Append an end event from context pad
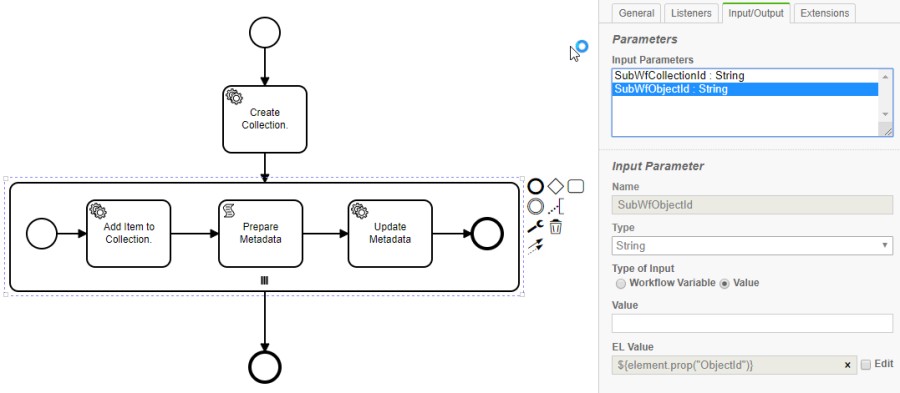900x393 pixels. [x=536, y=186]
